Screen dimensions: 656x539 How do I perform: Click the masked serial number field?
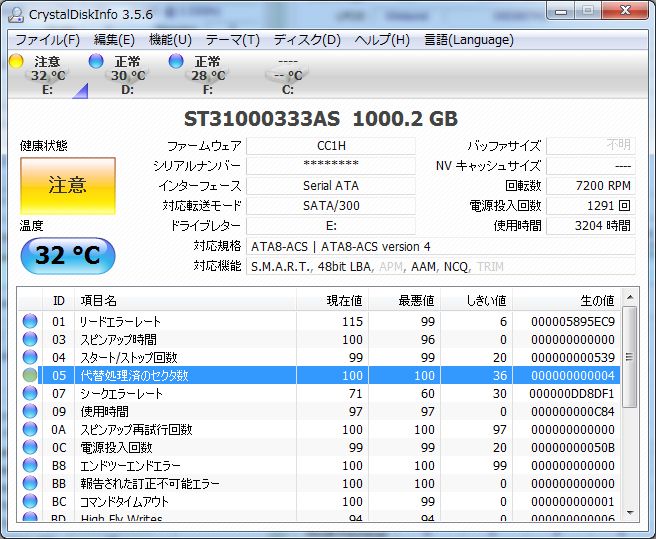[x=331, y=166]
